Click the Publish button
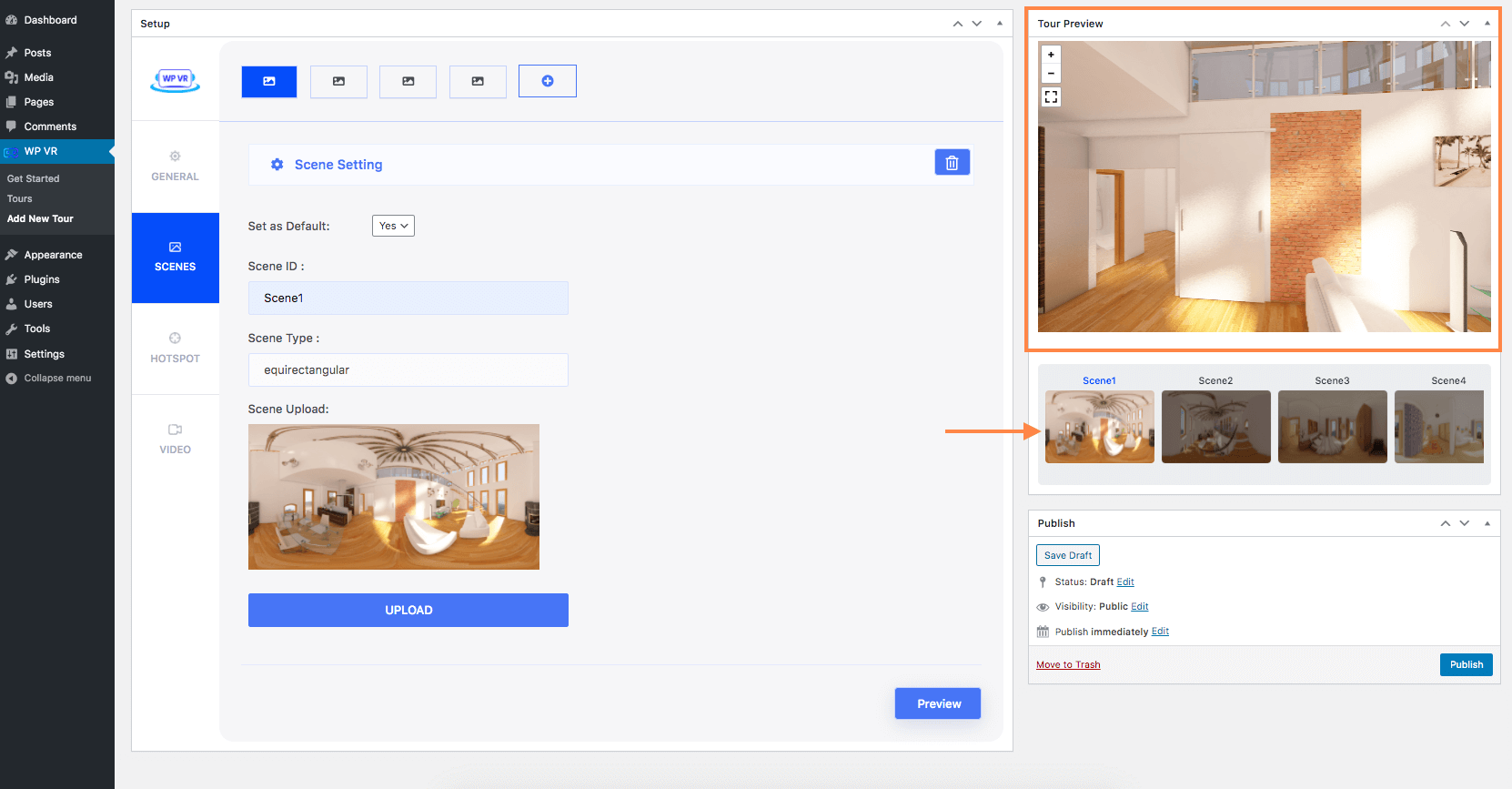Screen dimensions: 1512x789 pos(1467,664)
